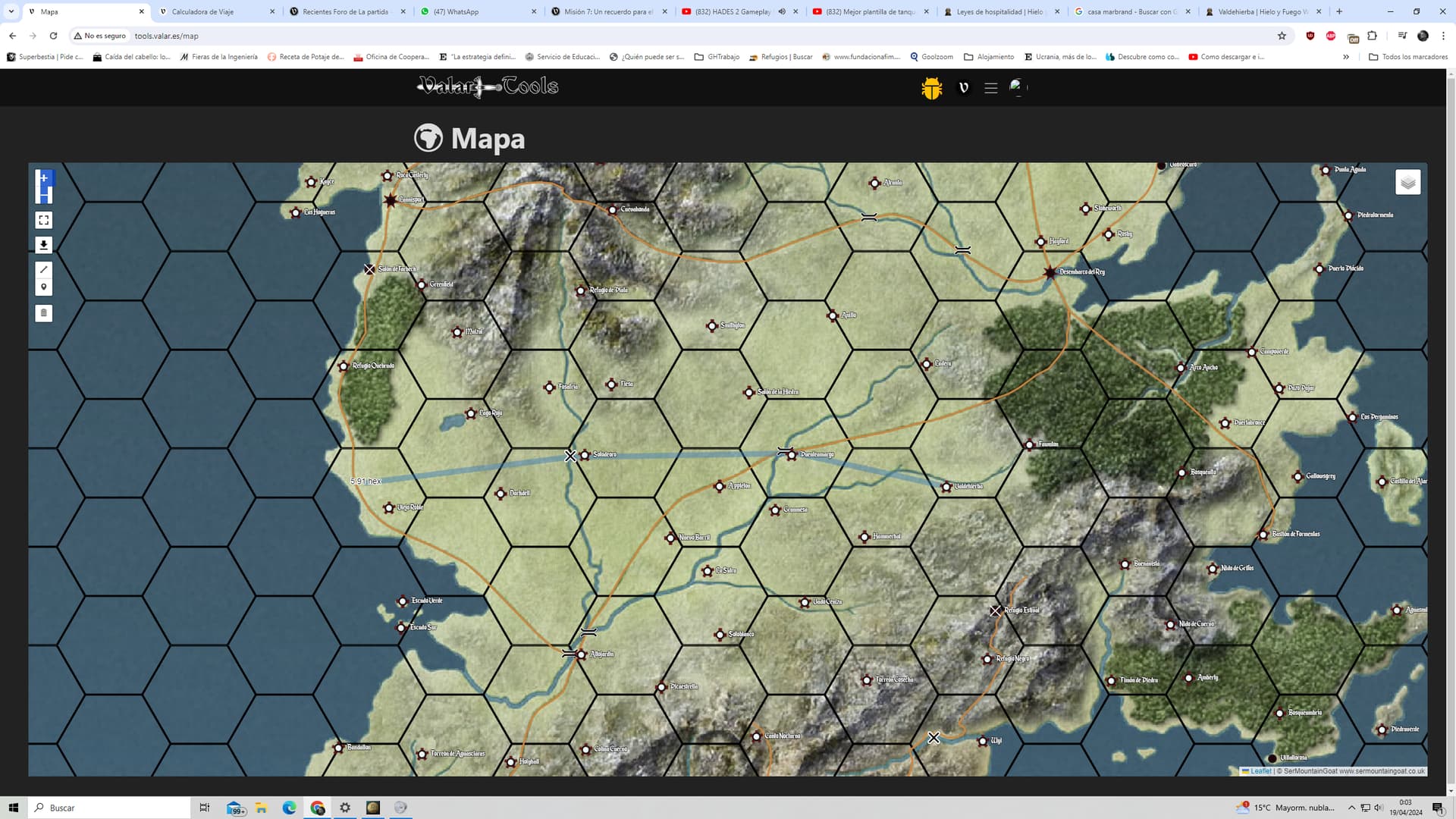The image size is (1456, 819).
Task: Mute the HADES 2 tab audio icon
Action: (x=782, y=11)
